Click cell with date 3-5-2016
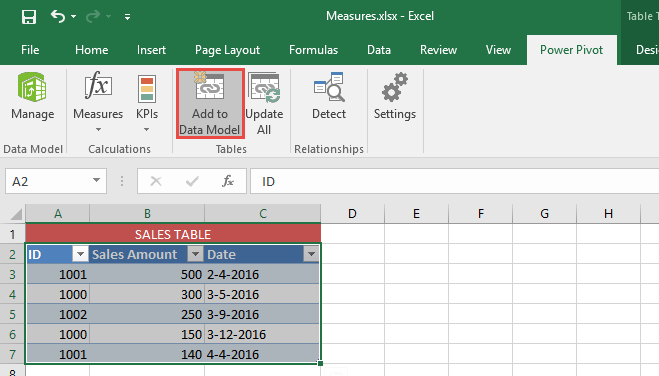 [262, 294]
